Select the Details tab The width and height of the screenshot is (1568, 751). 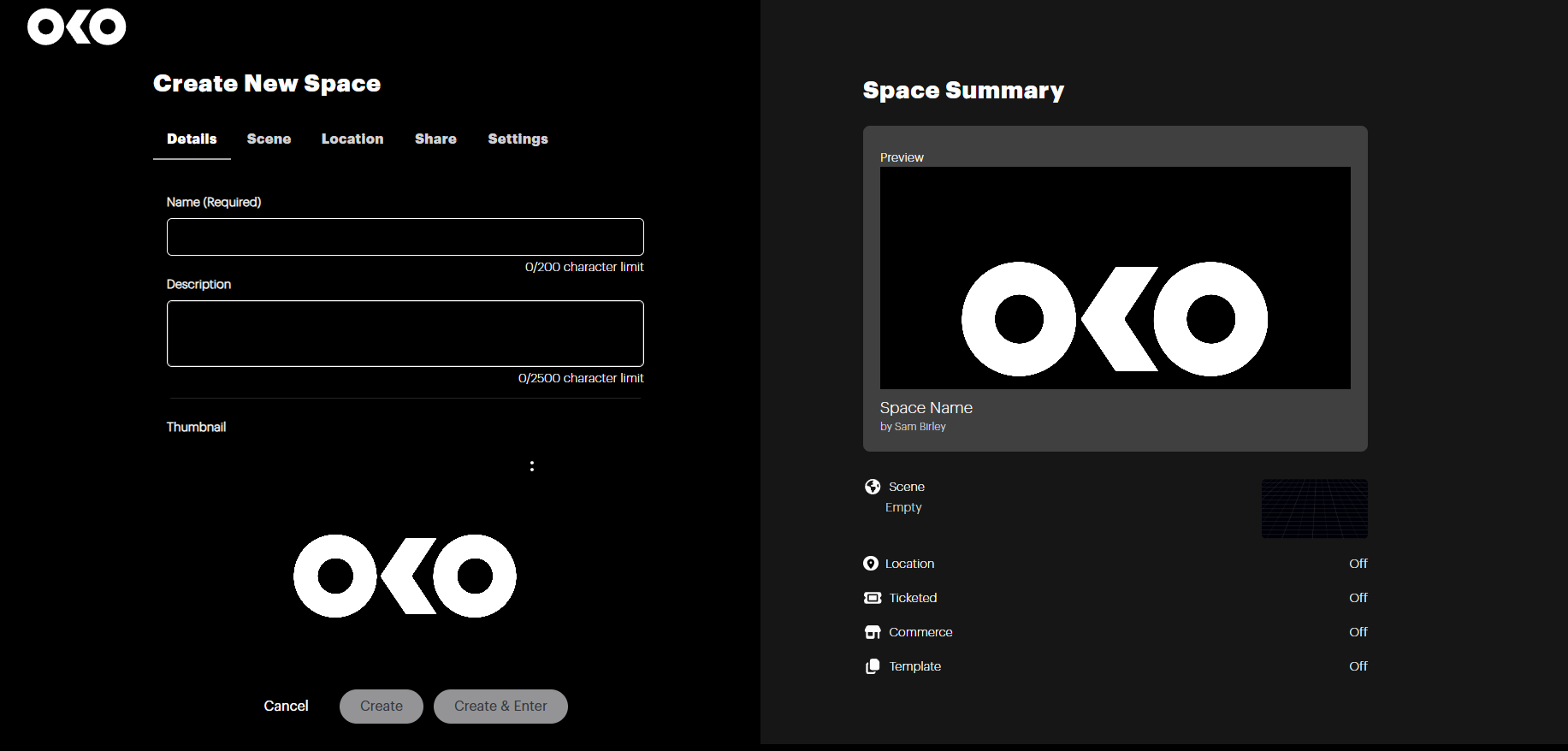[x=192, y=139]
